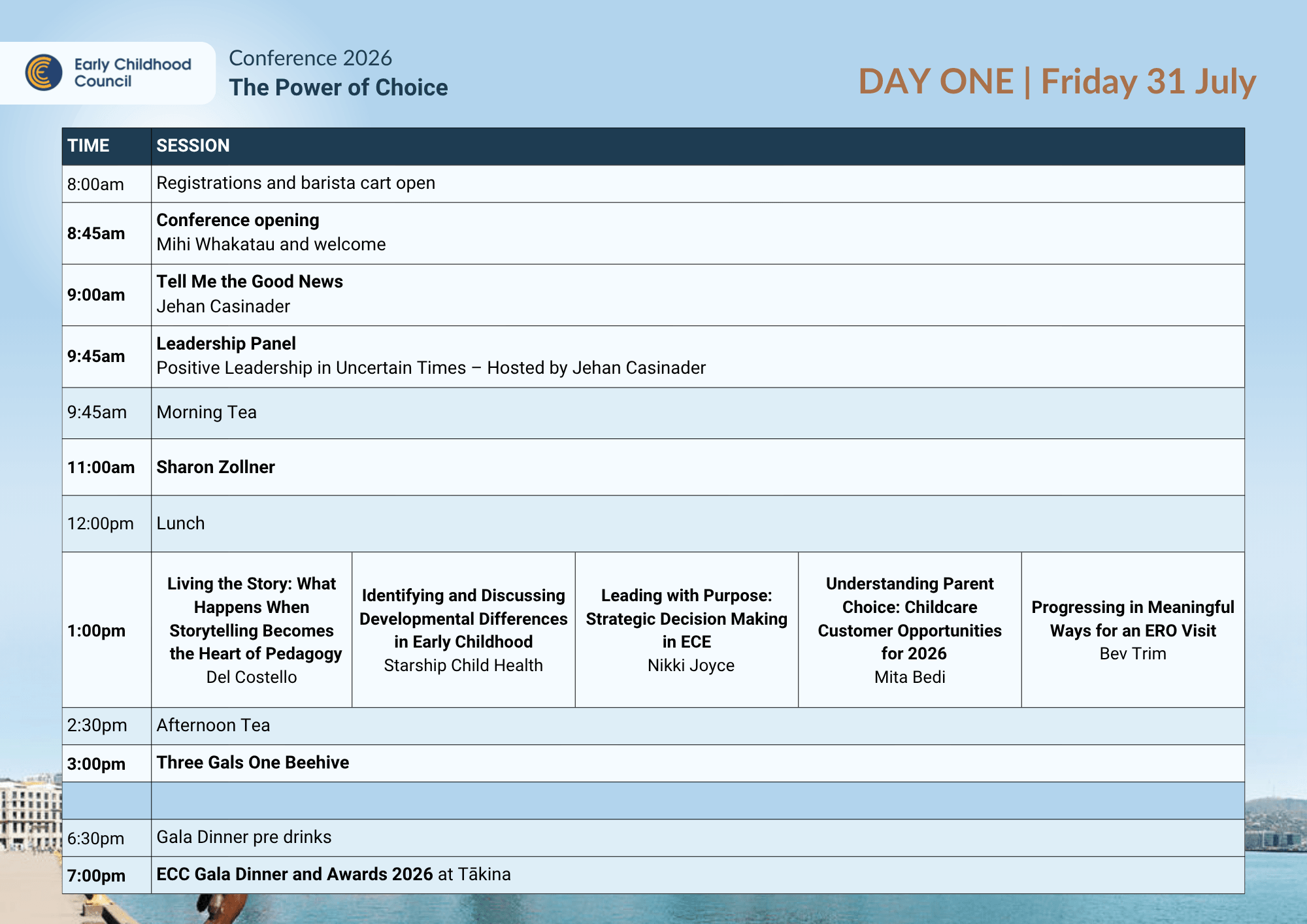The height and width of the screenshot is (924, 1307).
Task: Click the 'Leading with Purpose' workshop by Nikki Joyce
Action: (686, 629)
